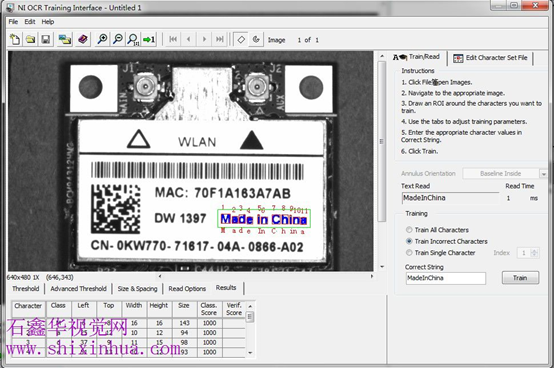Click the image scrollbar up arrow
The width and height of the screenshot is (554, 368).
(x=382, y=56)
